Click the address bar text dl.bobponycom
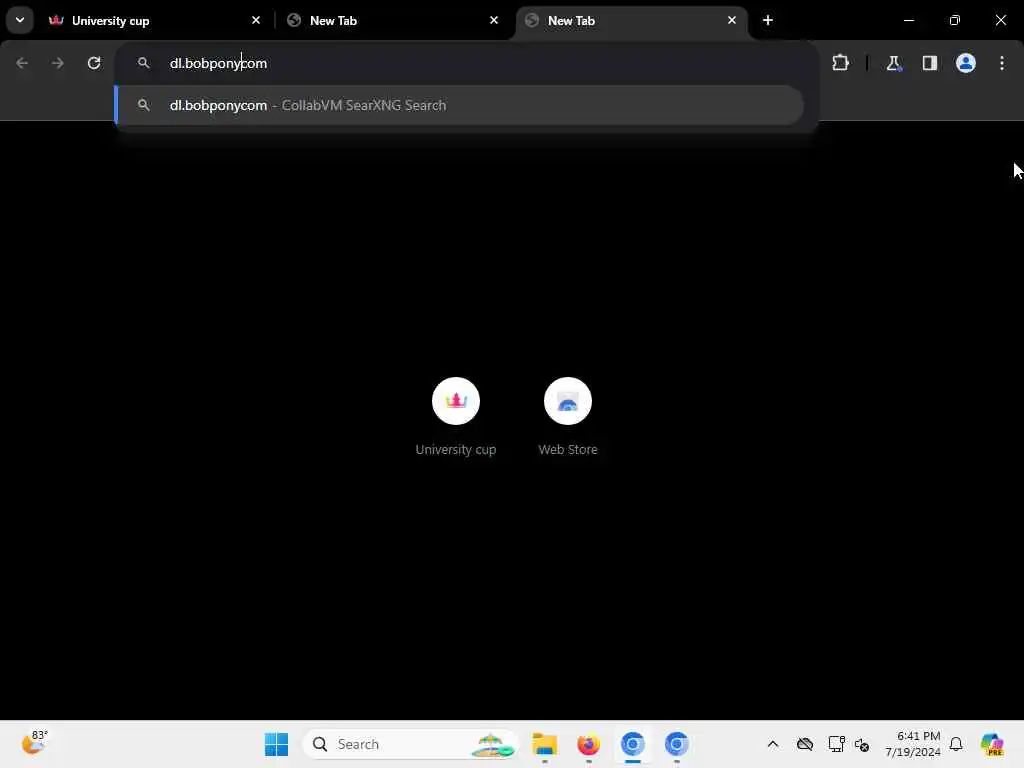The height and width of the screenshot is (768, 1024). [x=218, y=63]
